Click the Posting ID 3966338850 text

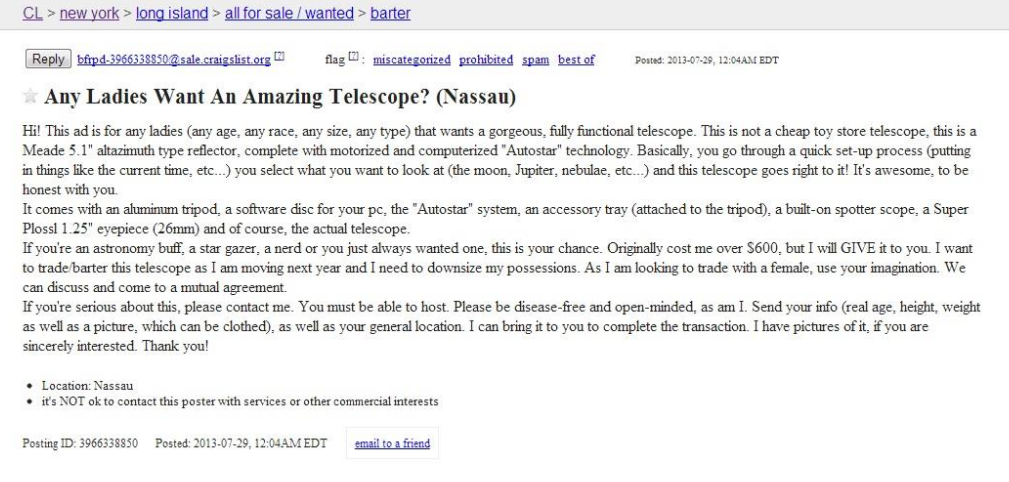click(x=80, y=443)
